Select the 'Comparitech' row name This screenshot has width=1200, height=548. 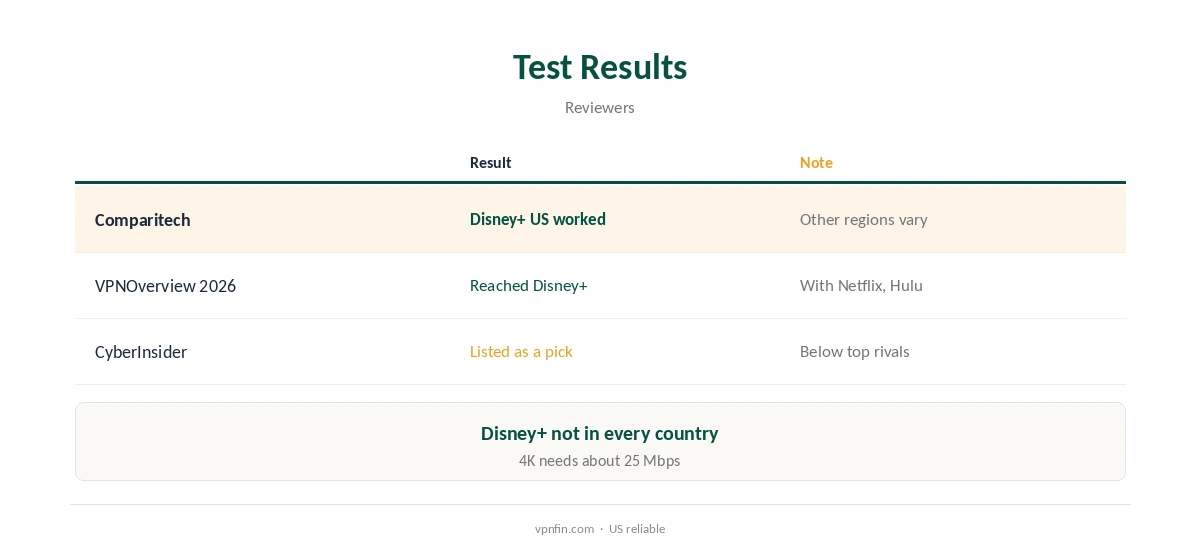[x=143, y=220]
